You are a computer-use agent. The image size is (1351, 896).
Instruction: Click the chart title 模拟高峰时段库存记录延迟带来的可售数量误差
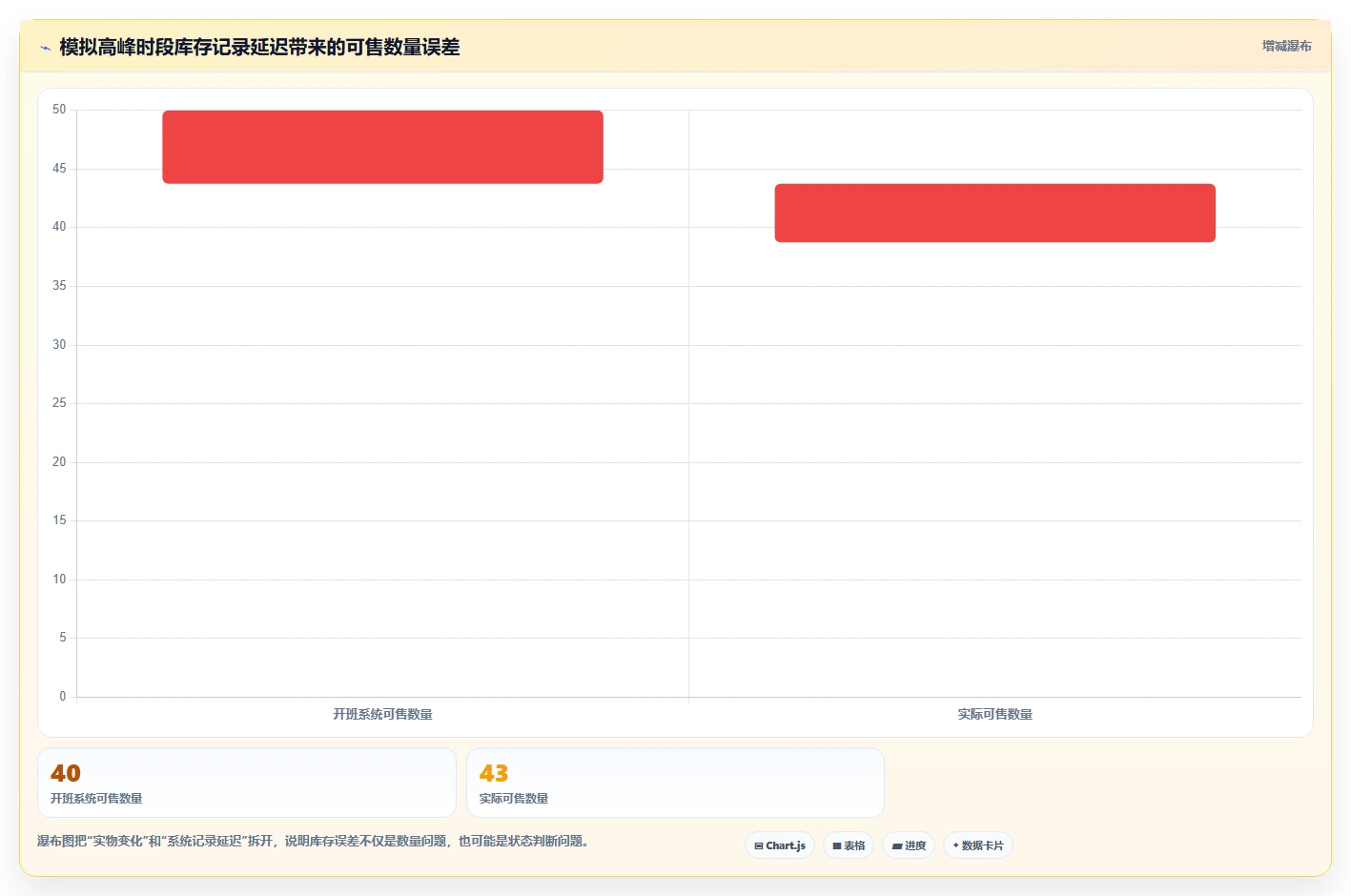pyautogui.click(x=259, y=47)
